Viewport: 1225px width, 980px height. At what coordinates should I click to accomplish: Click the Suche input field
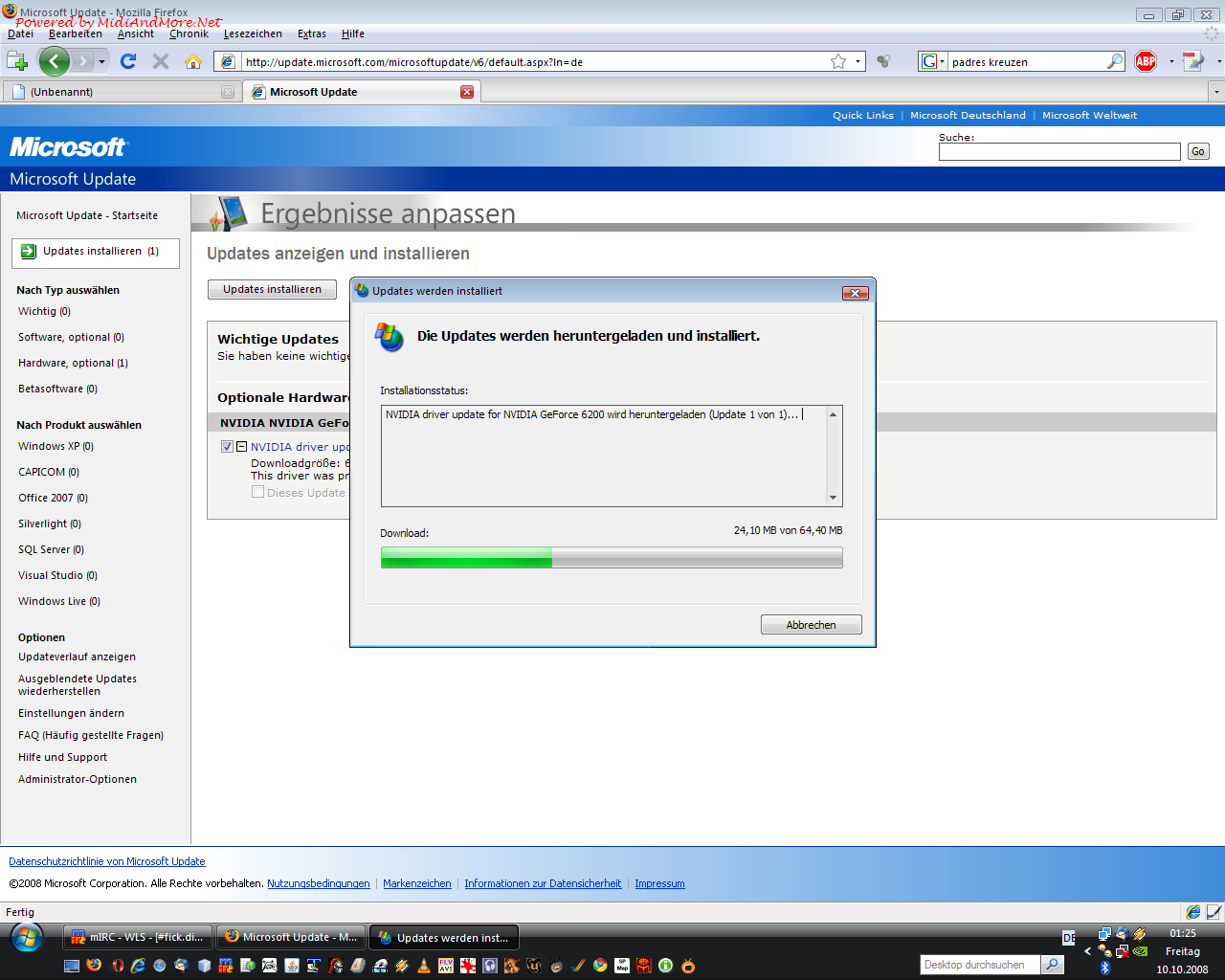point(1058,152)
